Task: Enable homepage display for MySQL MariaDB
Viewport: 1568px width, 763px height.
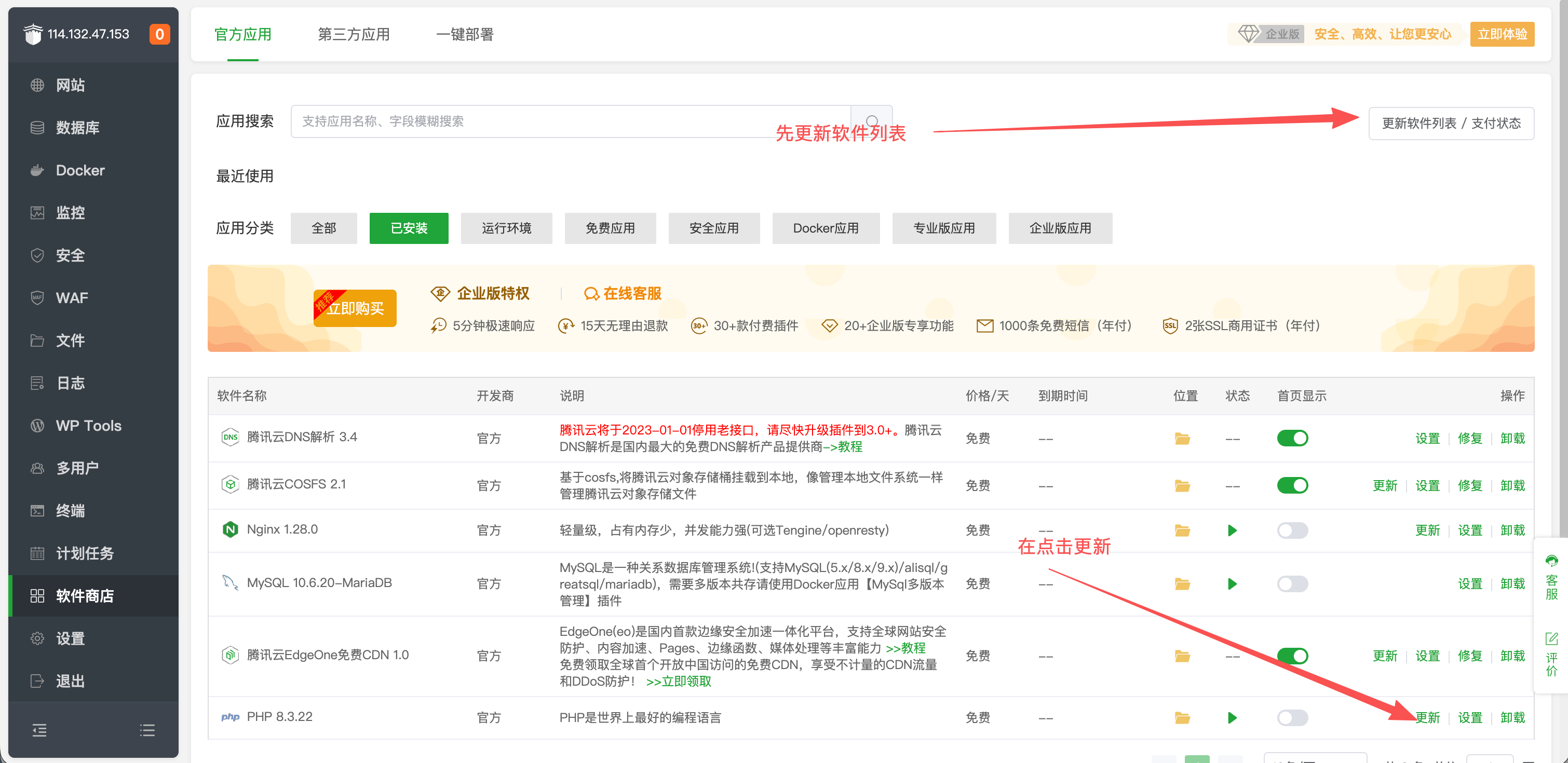Action: click(1292, 584)
